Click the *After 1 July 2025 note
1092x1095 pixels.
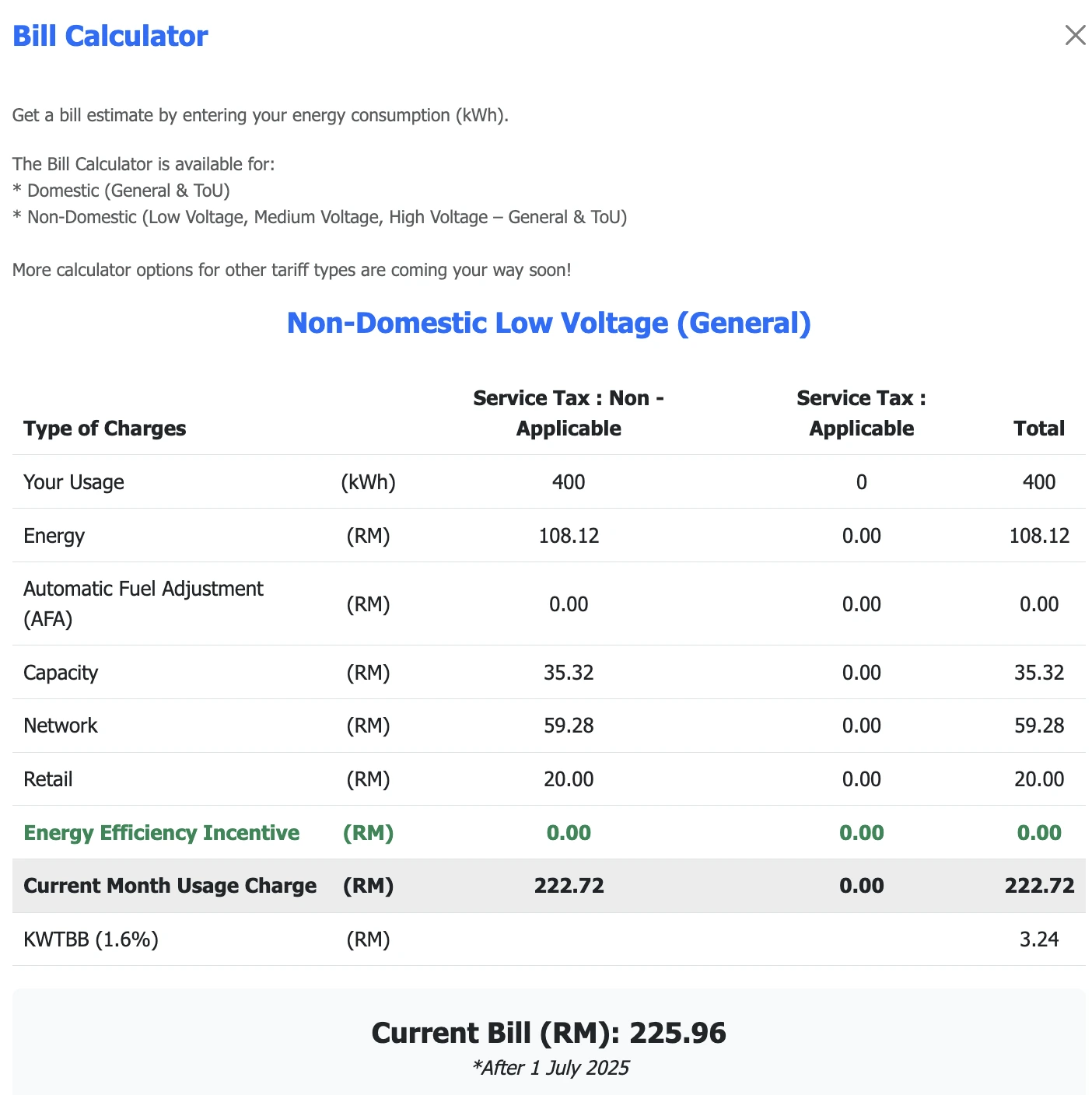pyautogui.click(x=551, y=1068)
